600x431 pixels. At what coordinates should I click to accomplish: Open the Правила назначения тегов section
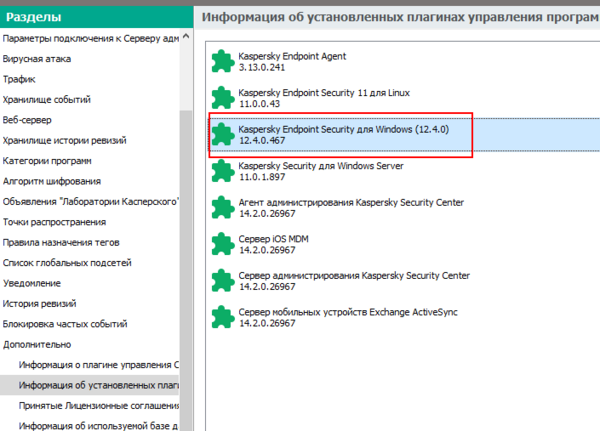pos(61,242)
